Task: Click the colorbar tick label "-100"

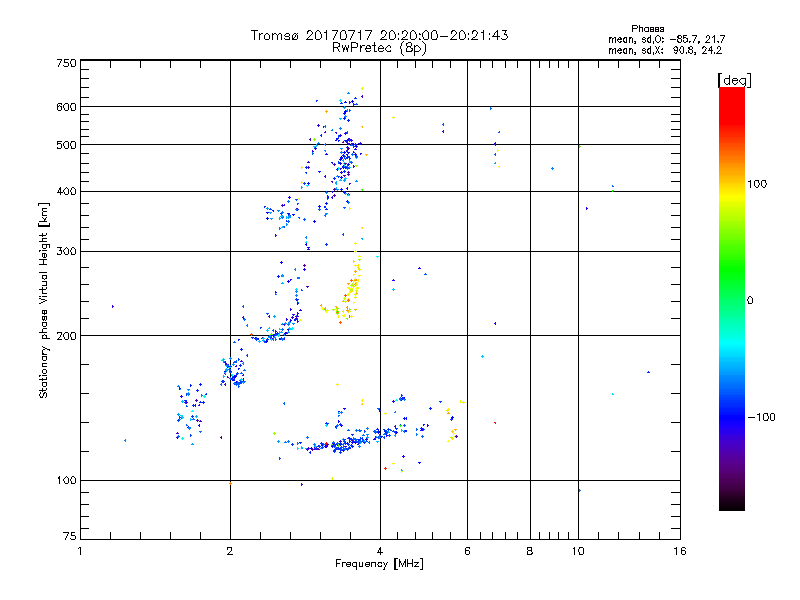Action: tap(762, 417)
